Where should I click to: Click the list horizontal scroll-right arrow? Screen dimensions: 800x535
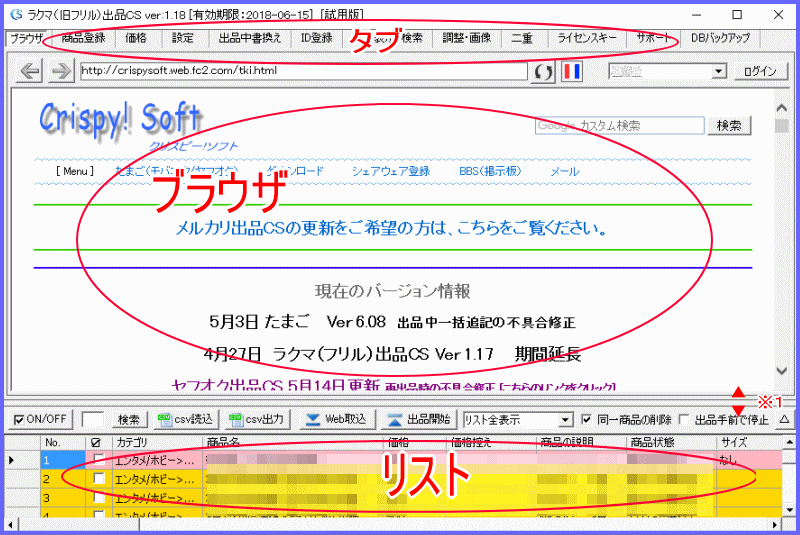(x=776, y=524)
